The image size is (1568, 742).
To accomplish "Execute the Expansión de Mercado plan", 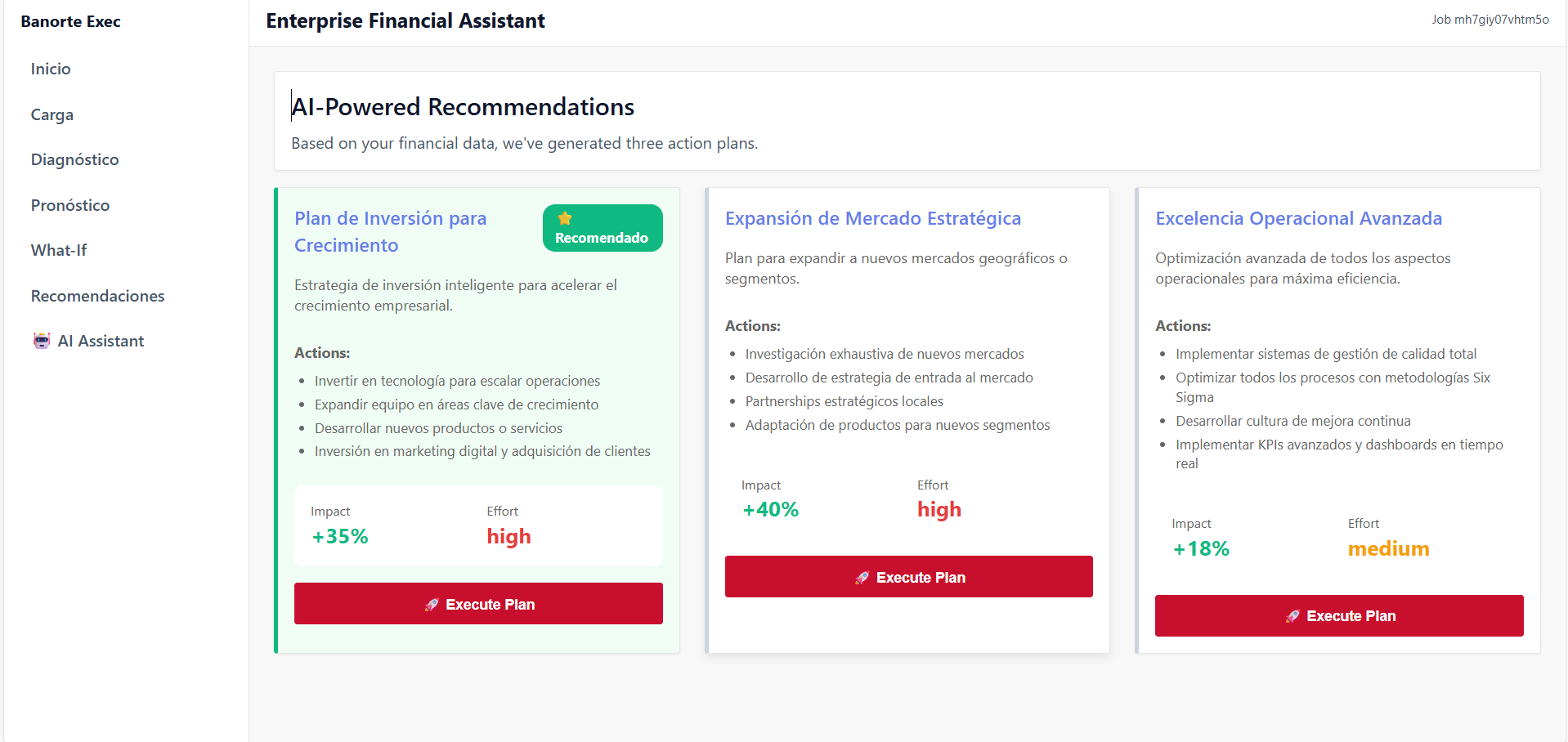I will pos(908,577).
